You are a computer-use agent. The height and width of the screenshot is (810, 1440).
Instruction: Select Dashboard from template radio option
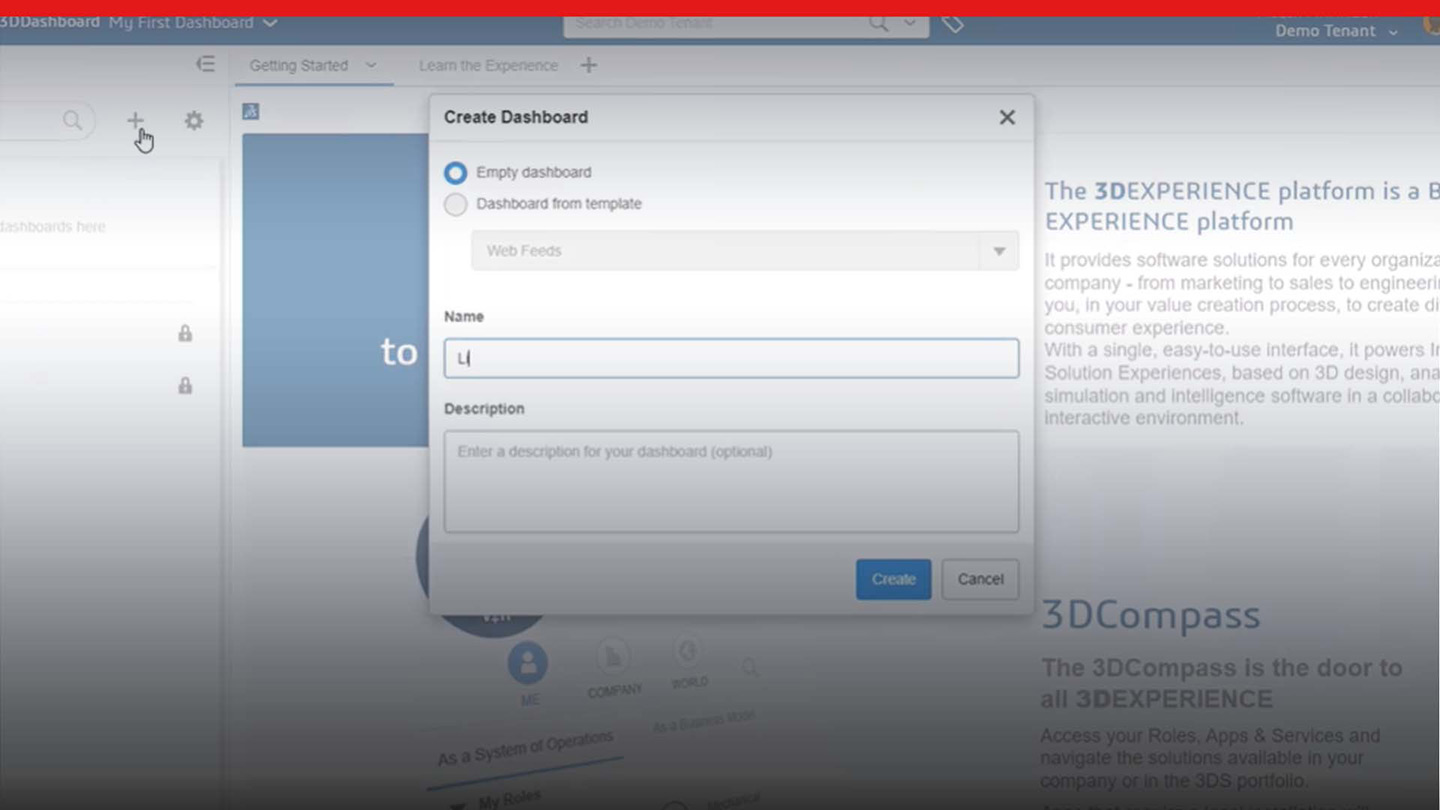point(456,205)
